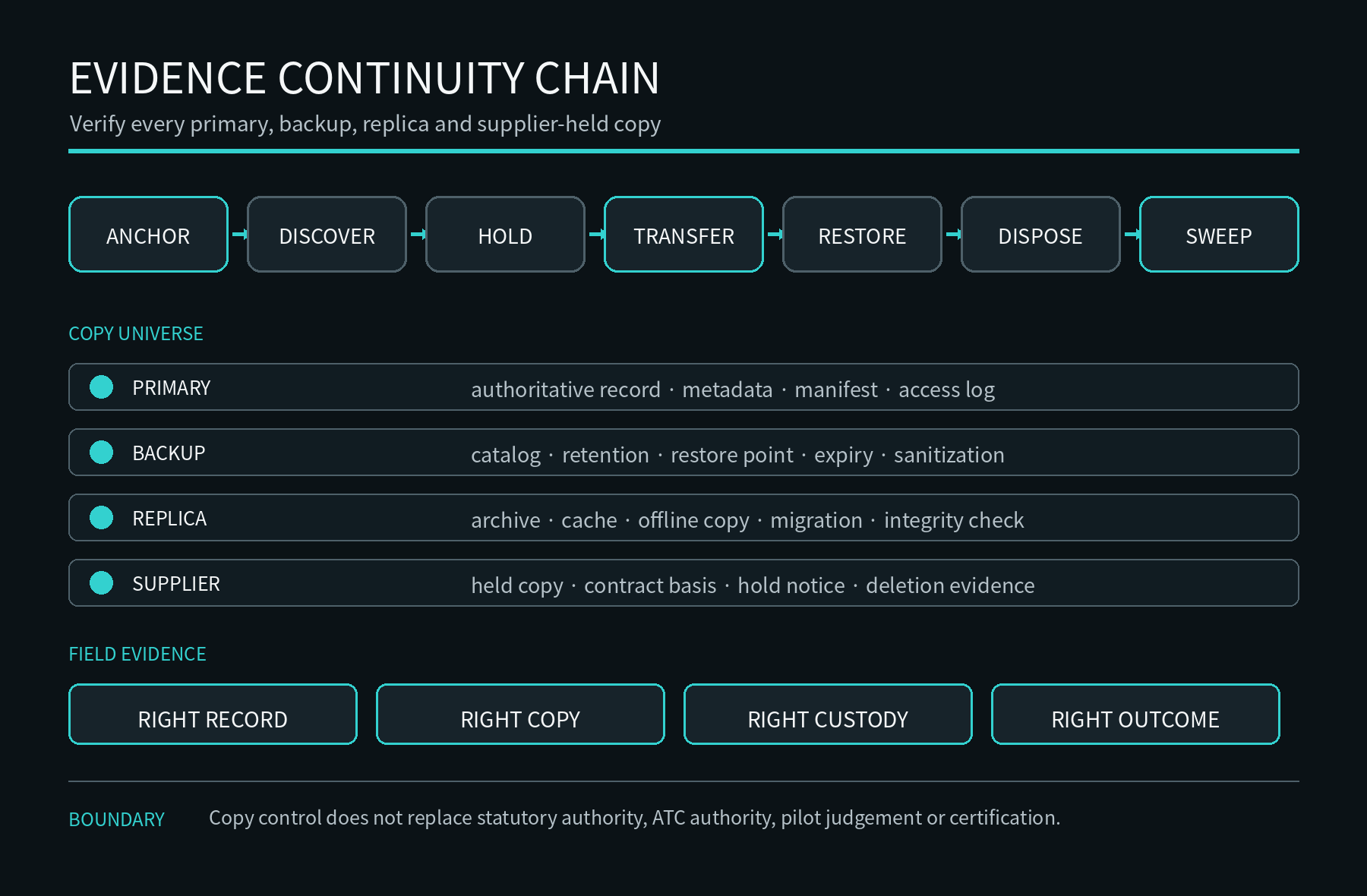Select the DISCOVER stage box

point(327,235)
